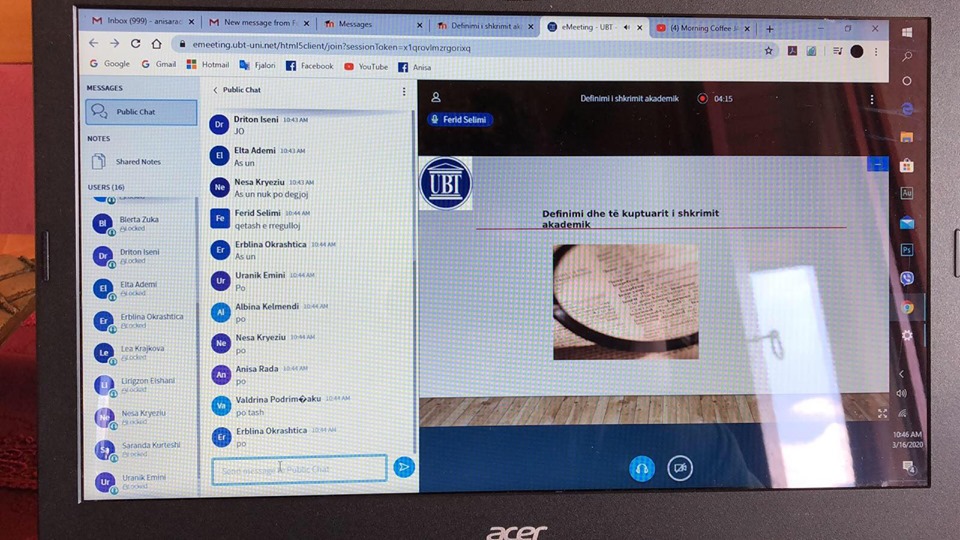Select user Blerta Zuka in the users list
Screen dimensions: 960x540
tap(140, 224)
